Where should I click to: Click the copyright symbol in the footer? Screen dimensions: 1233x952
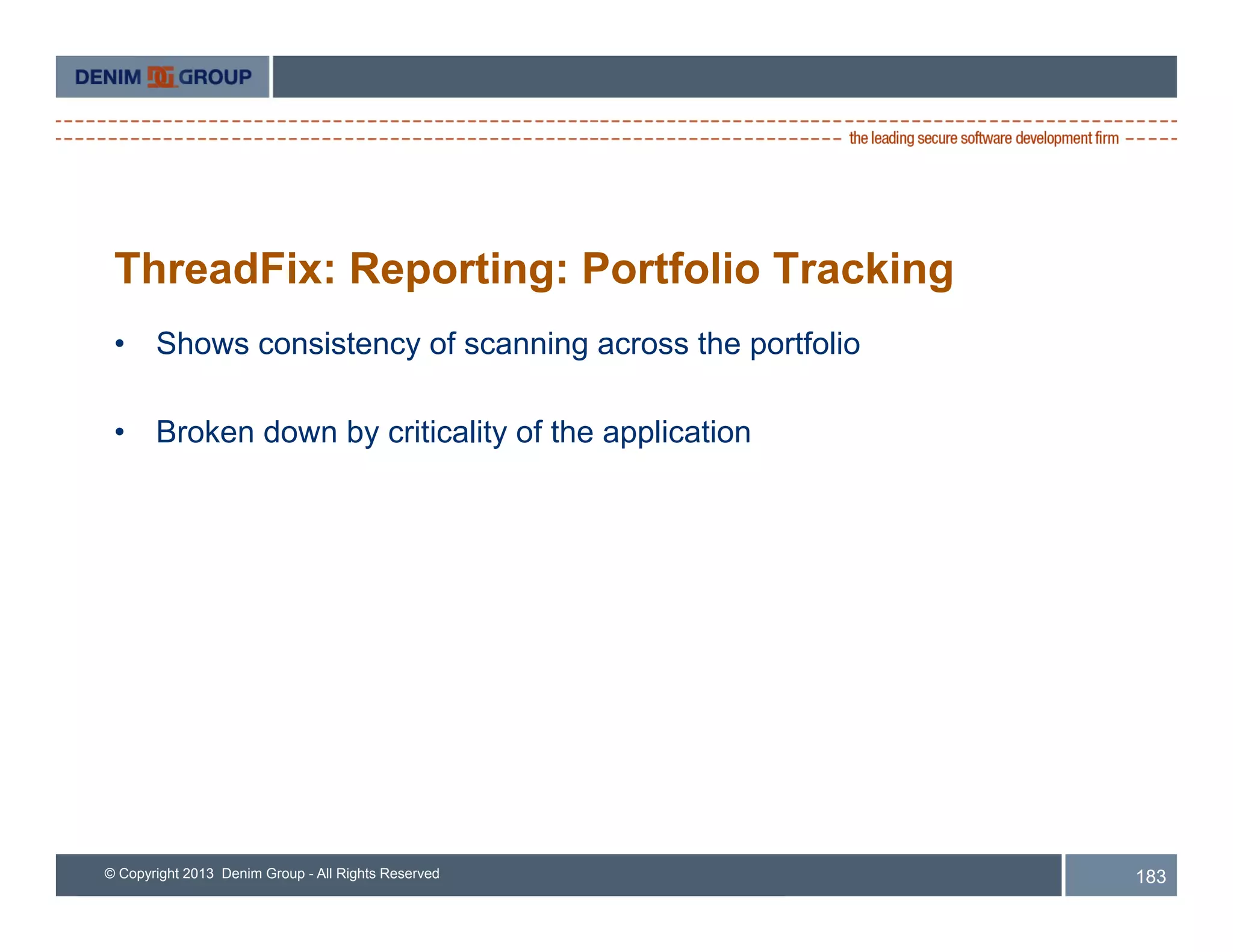pos(110,873)
